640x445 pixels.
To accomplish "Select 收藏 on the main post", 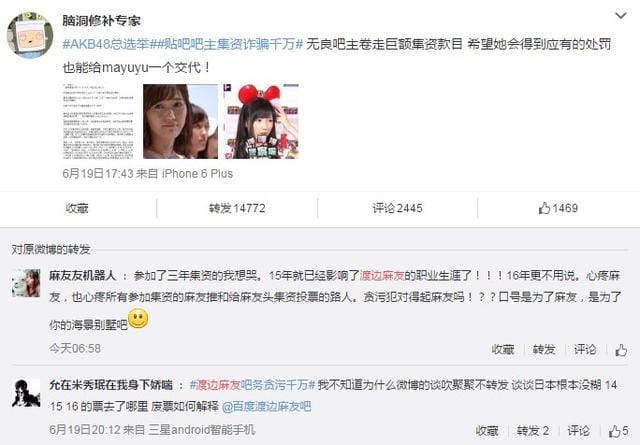I will click(x=77, y=208).
